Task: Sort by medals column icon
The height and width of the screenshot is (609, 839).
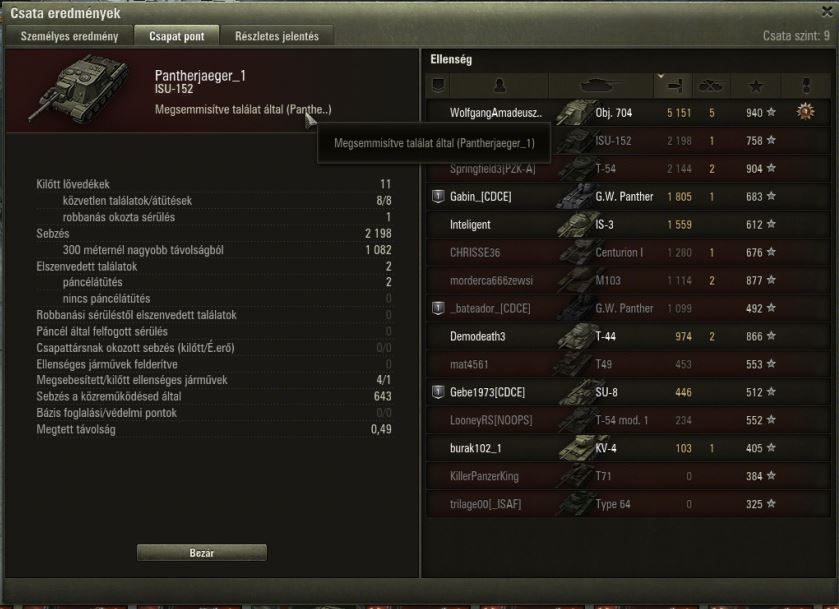Action: [x=806, y=86]
